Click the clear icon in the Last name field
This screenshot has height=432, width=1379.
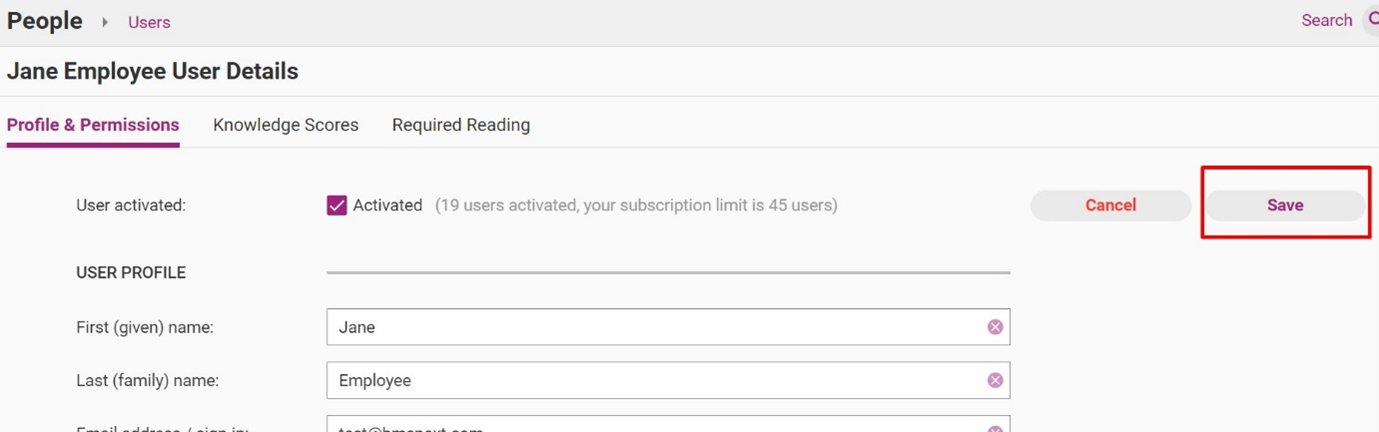(x=995, y=380)
